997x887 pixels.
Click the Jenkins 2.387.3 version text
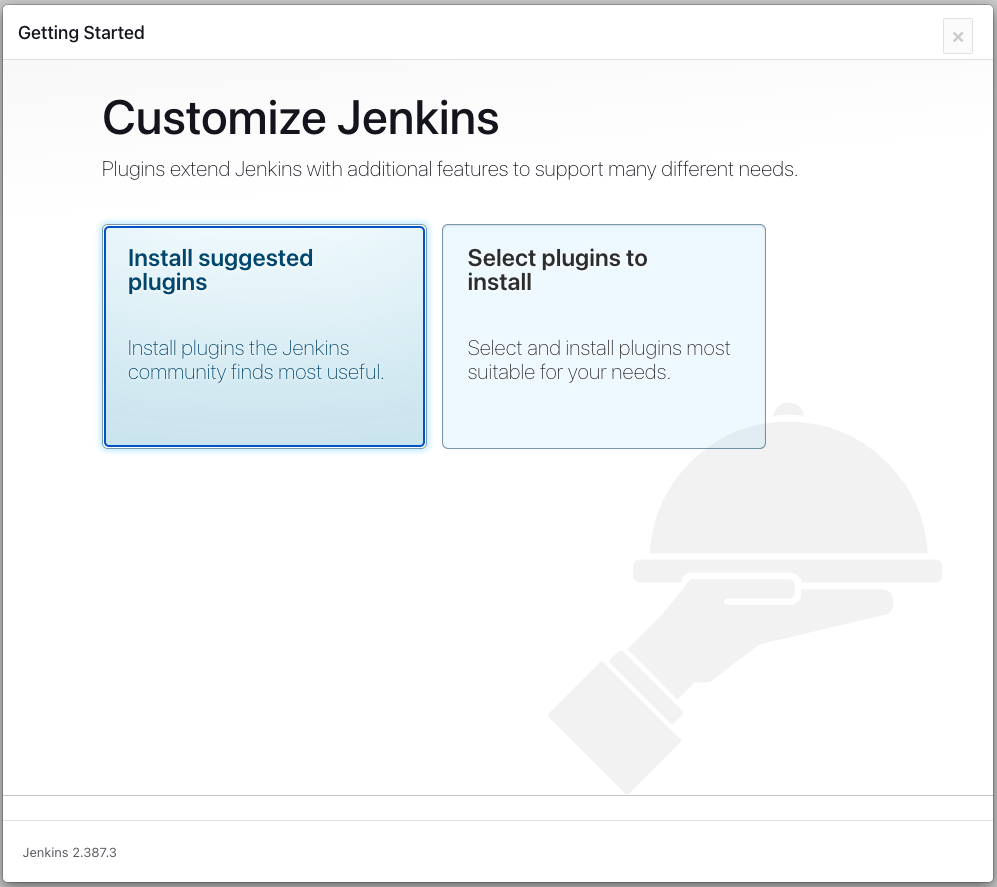pyautogui.click(x=69, y=853)
